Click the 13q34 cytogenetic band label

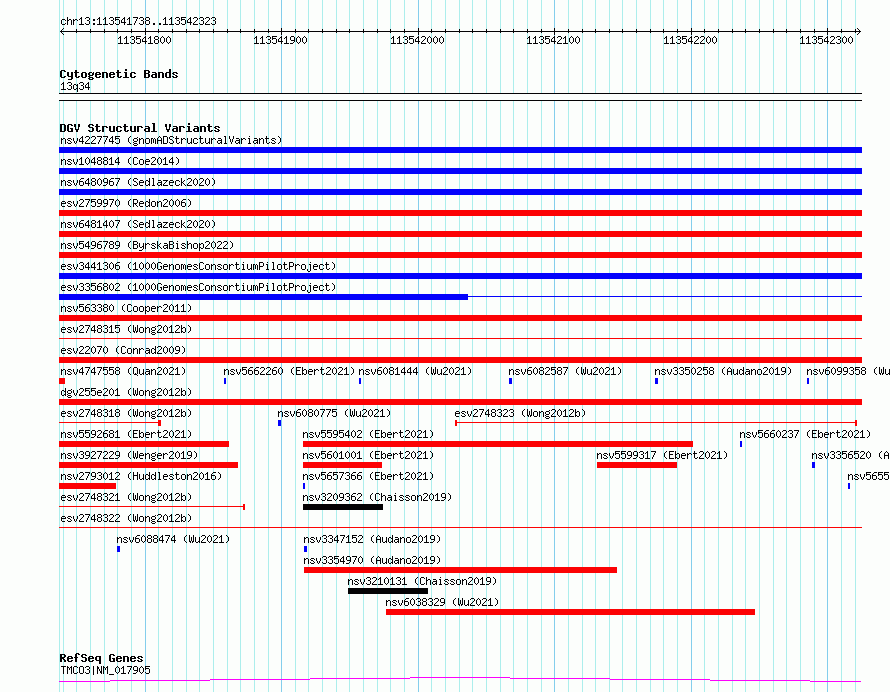(75, 86)
